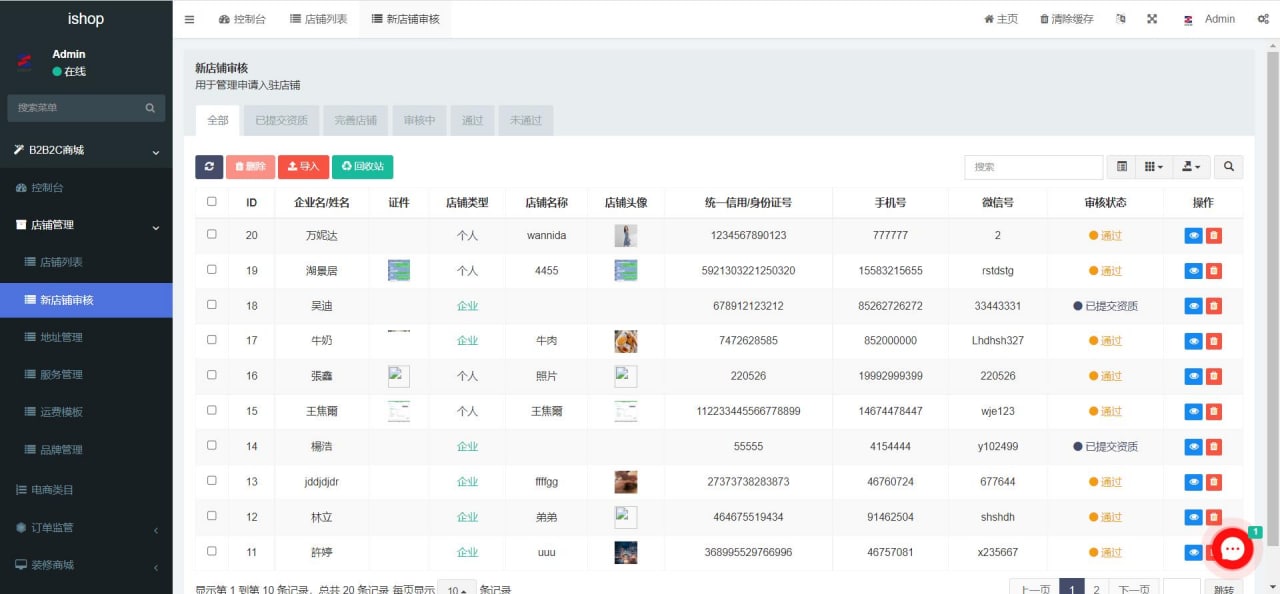
Task: Click the refresh table button
Action: point(209,167)
